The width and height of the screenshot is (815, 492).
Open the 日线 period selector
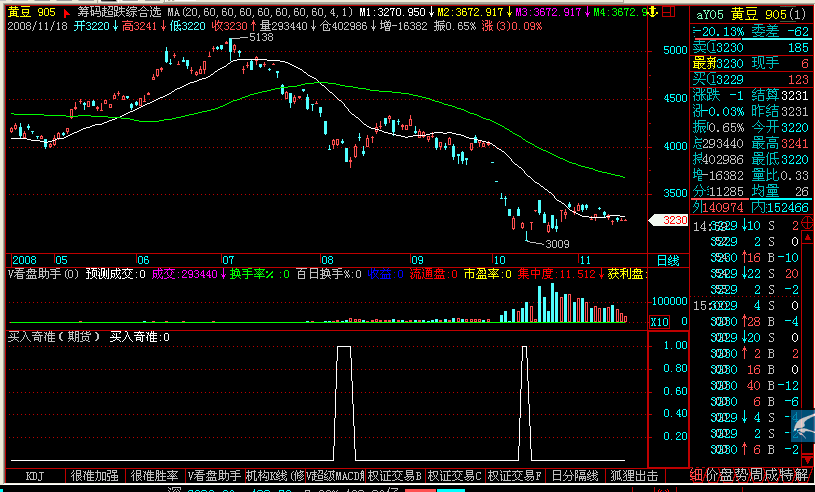click(x=668, y=260)
